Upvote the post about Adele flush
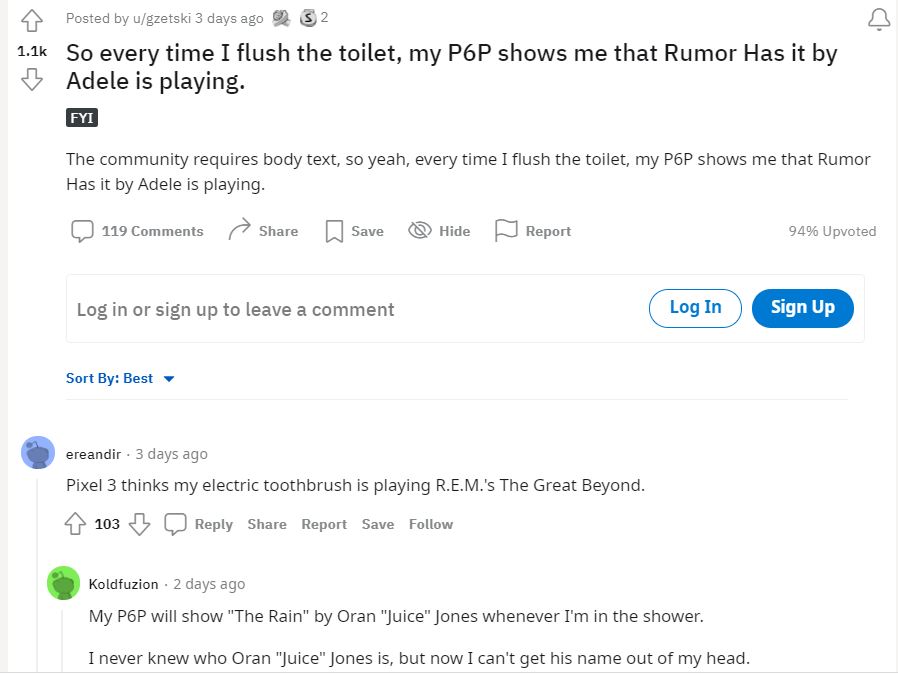The width and height of the screenshot is (898, 675). click(x=32, y=20)
